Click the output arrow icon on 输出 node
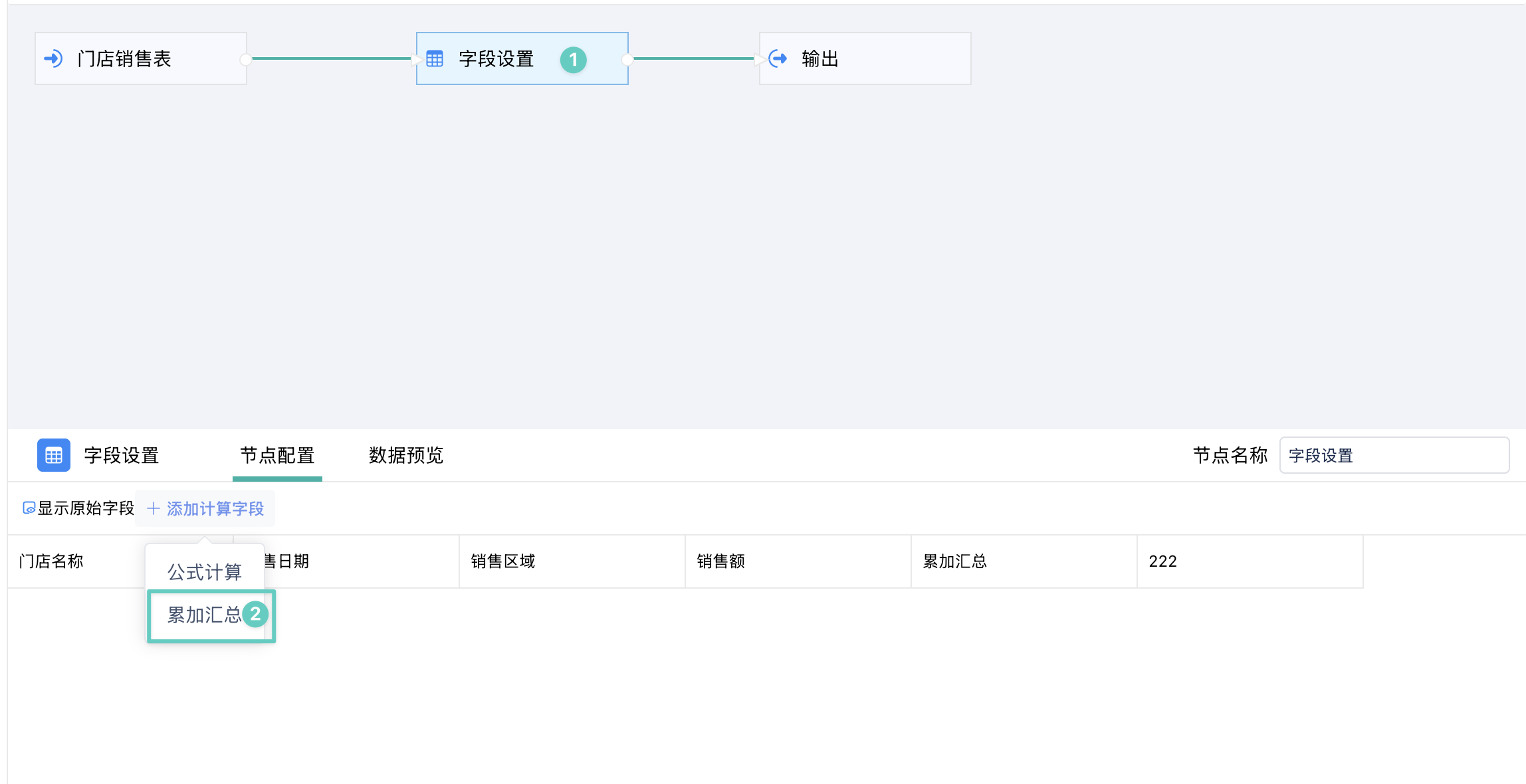Image resolution: width=1526 pixels, height=784 pixels. tap(778, 58)
